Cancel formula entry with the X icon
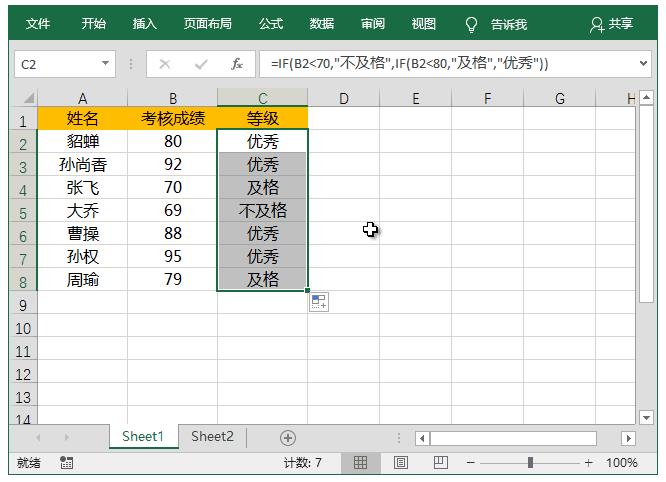The height and width of the screenshot is (482, 666). [164, 64]
